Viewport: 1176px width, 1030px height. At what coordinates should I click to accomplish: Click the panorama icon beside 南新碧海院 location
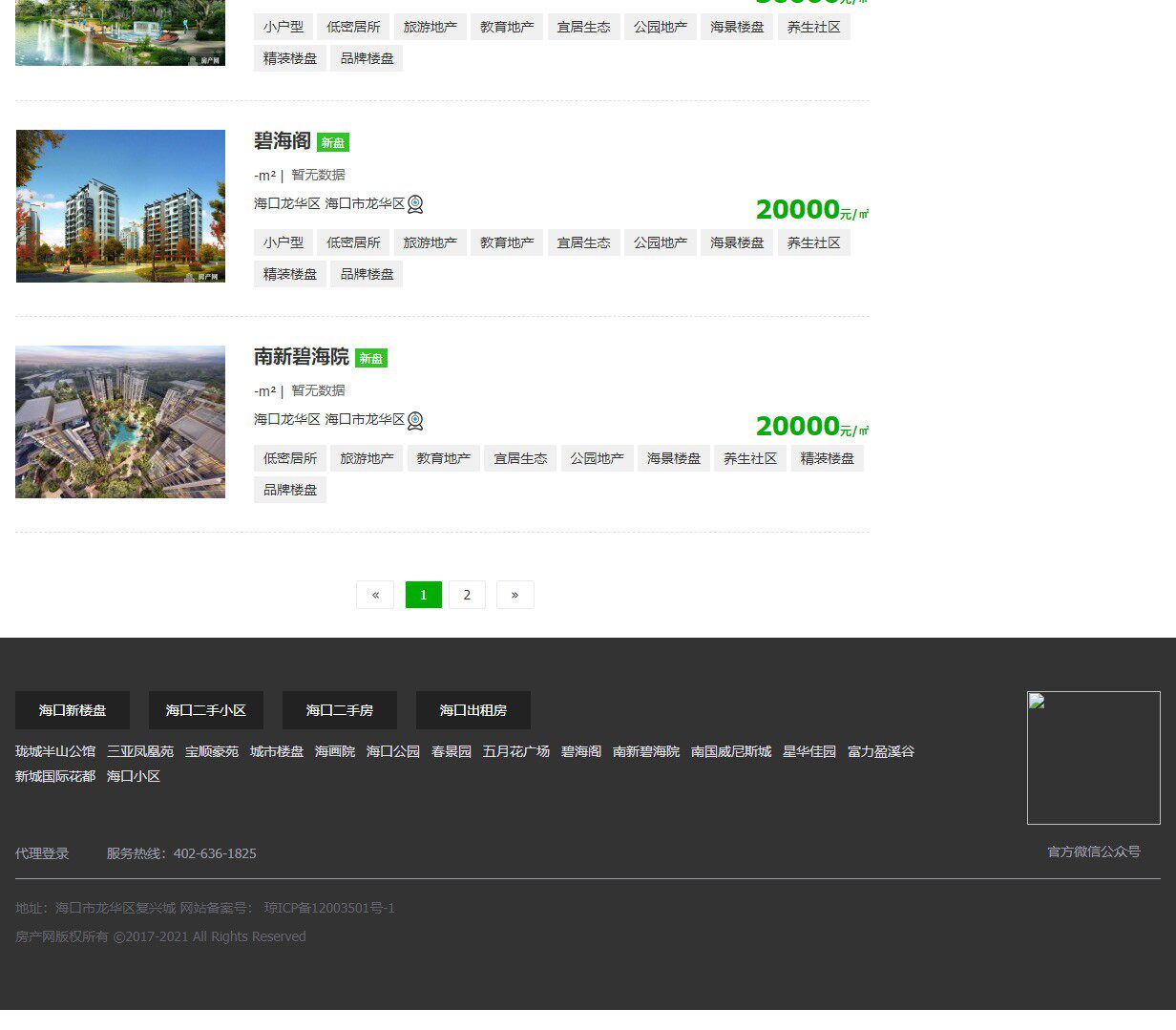[414, 420]
